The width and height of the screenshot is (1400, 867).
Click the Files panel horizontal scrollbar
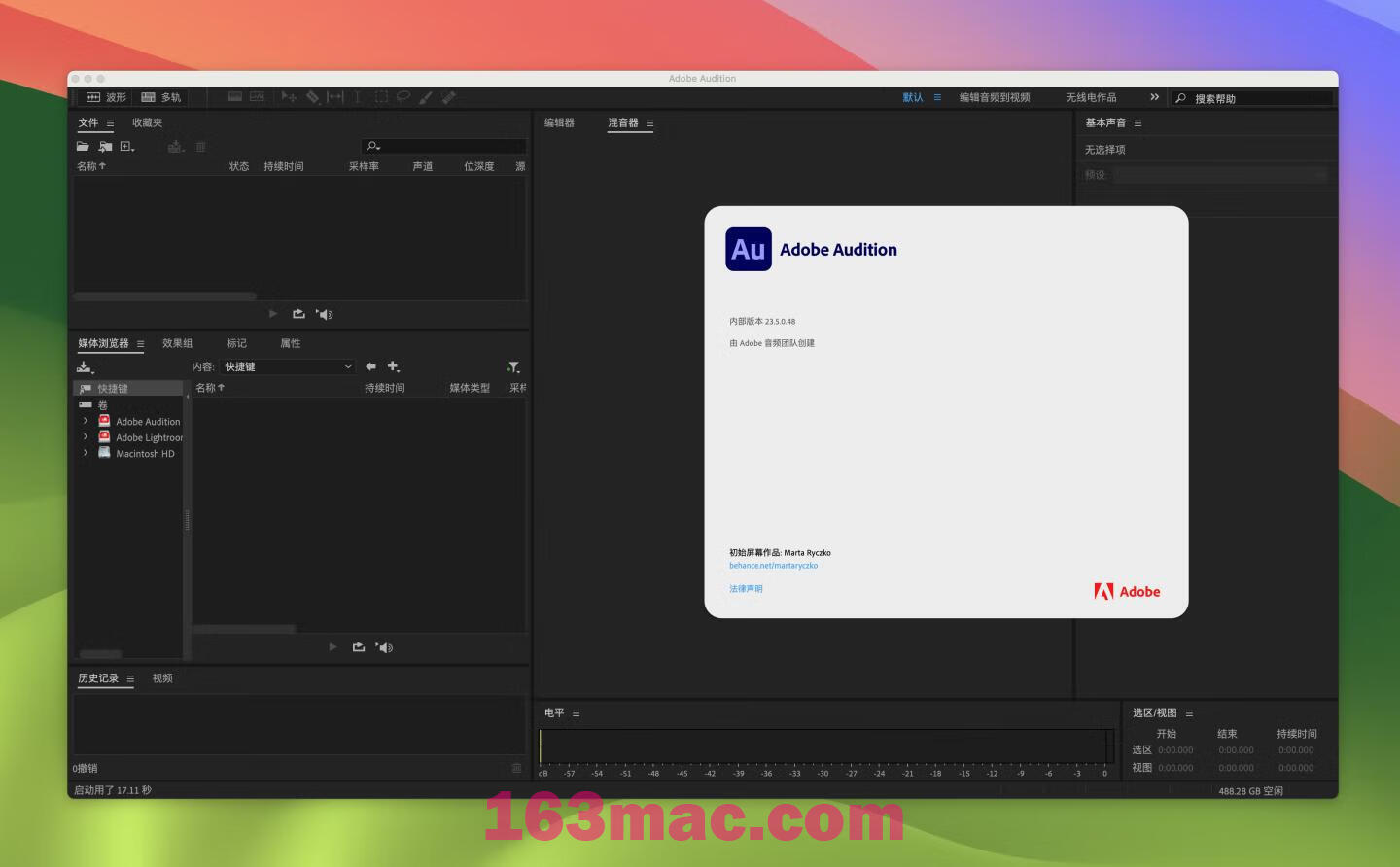[x=165, y=296]
